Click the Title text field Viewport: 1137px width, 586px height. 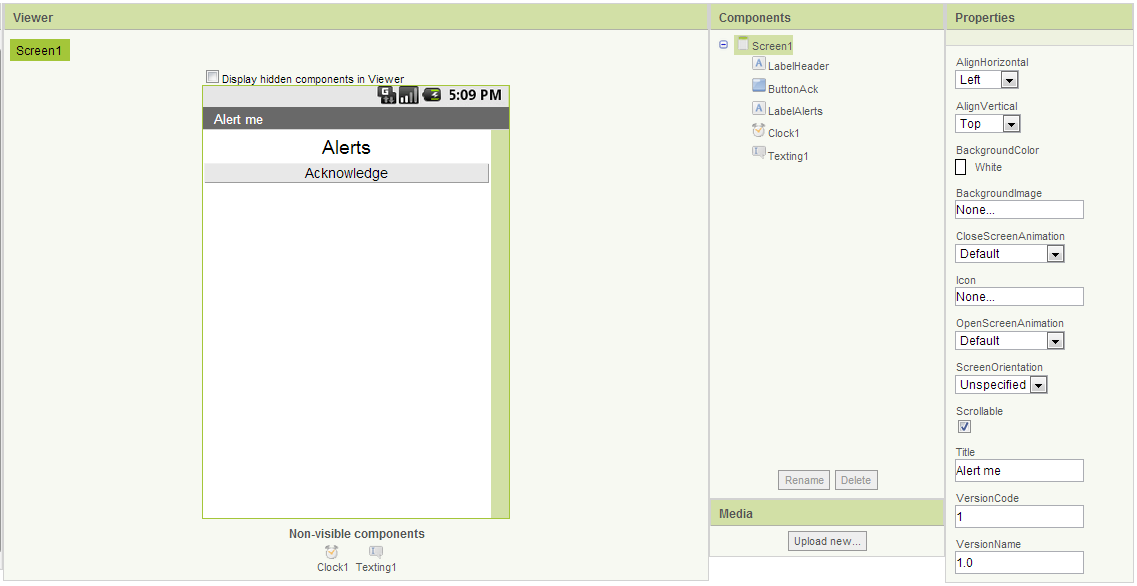pyautogui.click(x=1020, y=470)
